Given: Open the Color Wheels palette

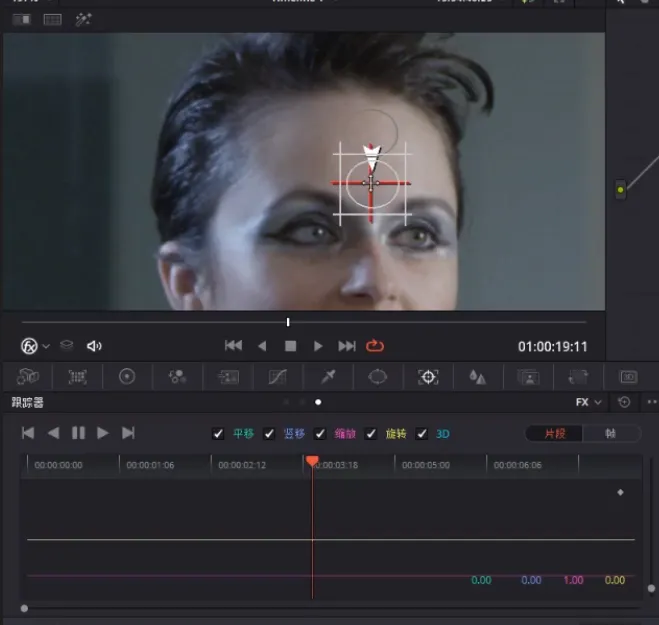Looking at the screenshot, I should [x=127, y=377].
